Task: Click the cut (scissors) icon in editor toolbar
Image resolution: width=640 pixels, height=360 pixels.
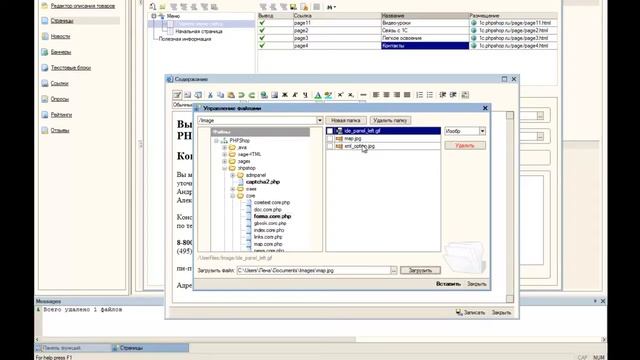Action: 210,95
